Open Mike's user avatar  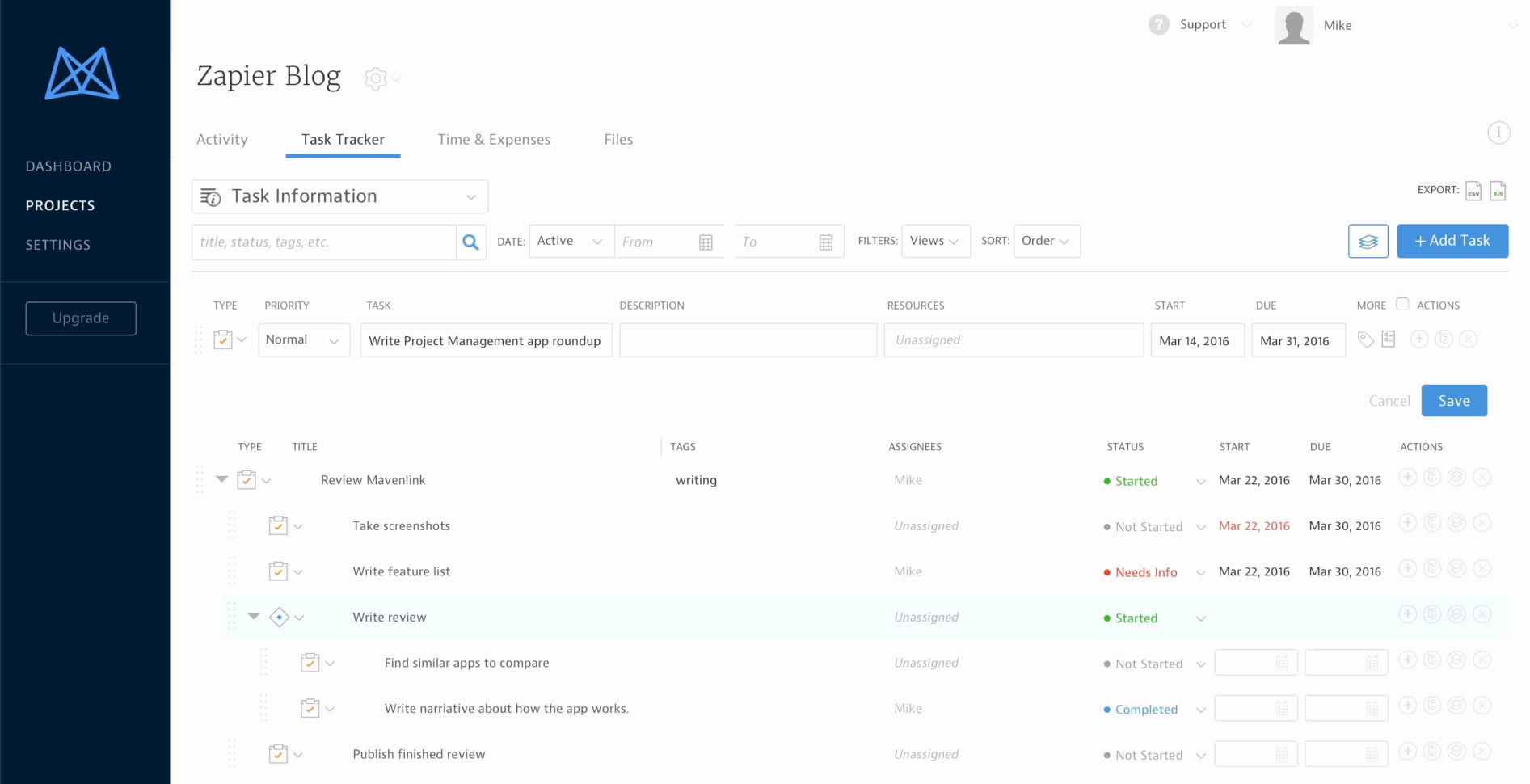coord(1293,26)
